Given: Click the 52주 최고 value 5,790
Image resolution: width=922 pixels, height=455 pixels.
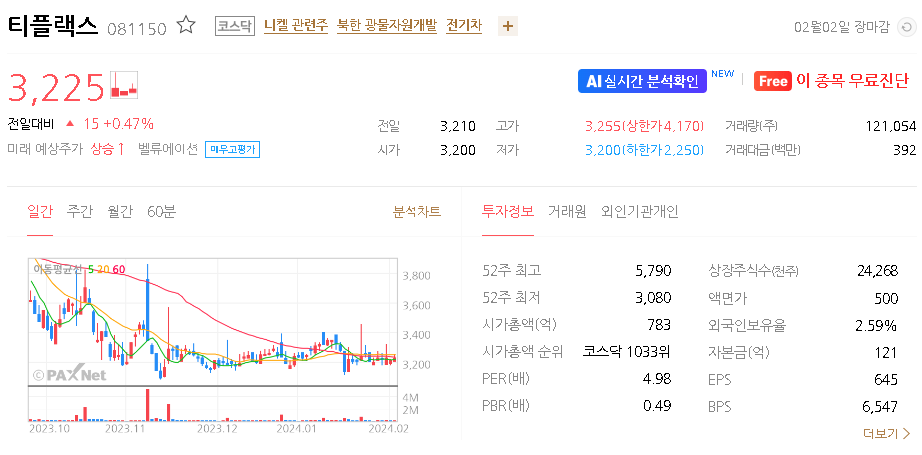Looking at the screenshot, I should (x=653, y=271).
